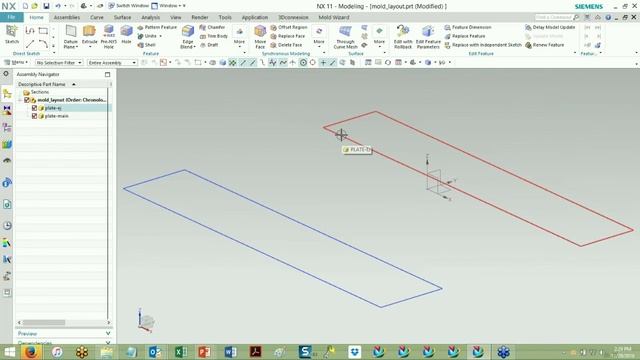Open the Sketch tool
The image size is (640, 360).
tap(11, 34)
